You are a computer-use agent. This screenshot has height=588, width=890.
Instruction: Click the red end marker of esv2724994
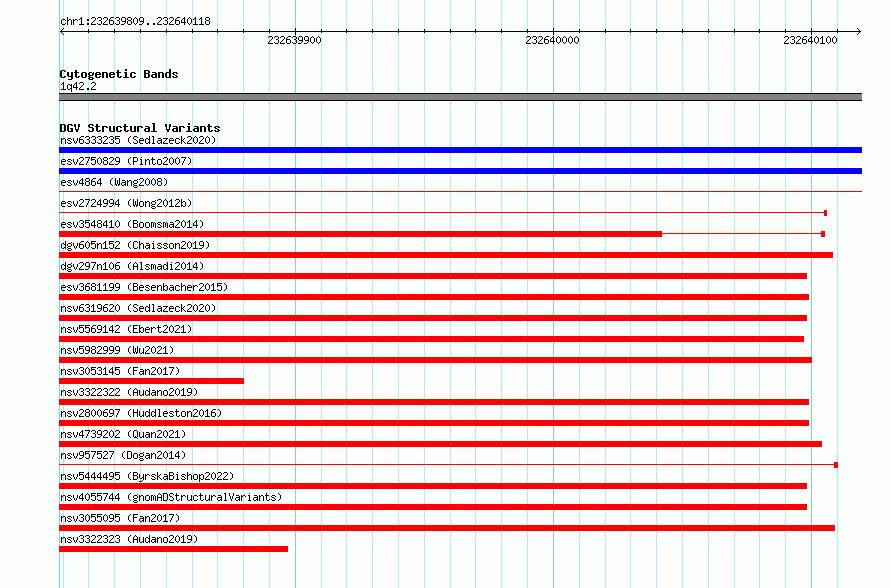[x=825, y=213]
